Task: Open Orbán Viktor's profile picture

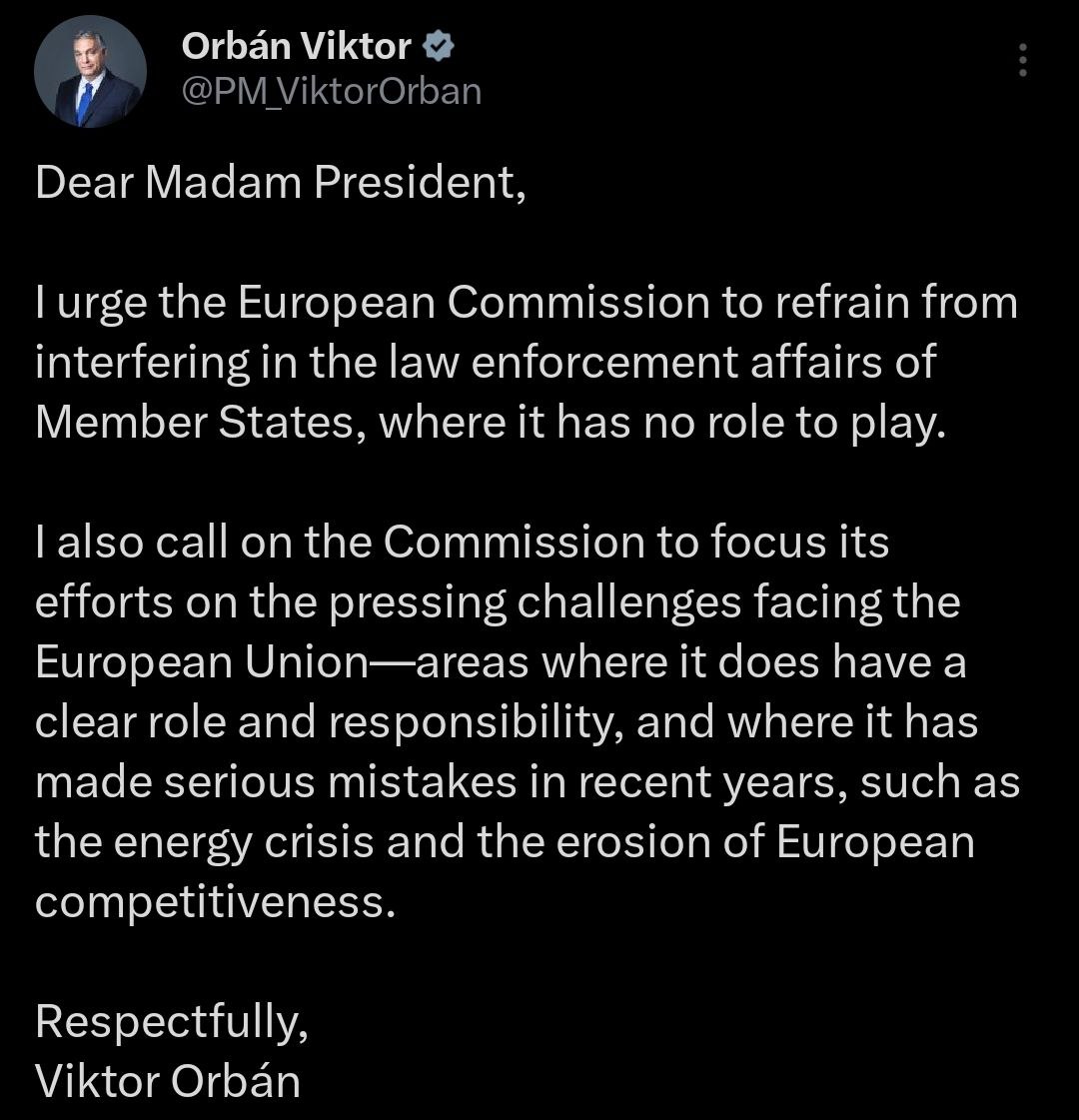Action: coord(91,71)
